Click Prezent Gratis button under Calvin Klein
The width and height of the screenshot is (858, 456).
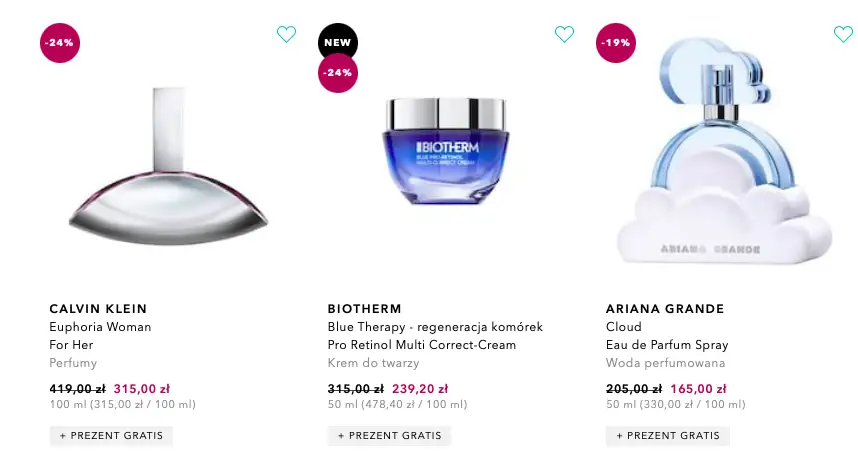[x=111, y=436]
